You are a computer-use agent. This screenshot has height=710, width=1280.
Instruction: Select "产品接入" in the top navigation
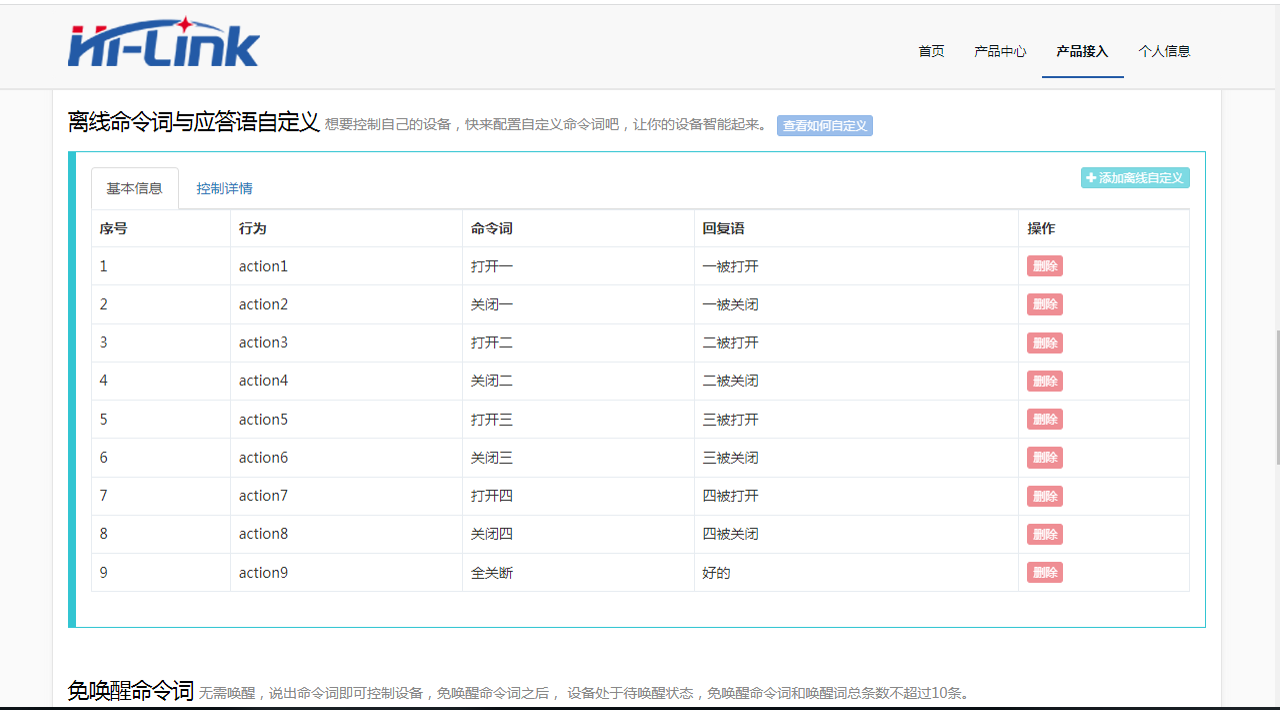[x=1082, y=51]
